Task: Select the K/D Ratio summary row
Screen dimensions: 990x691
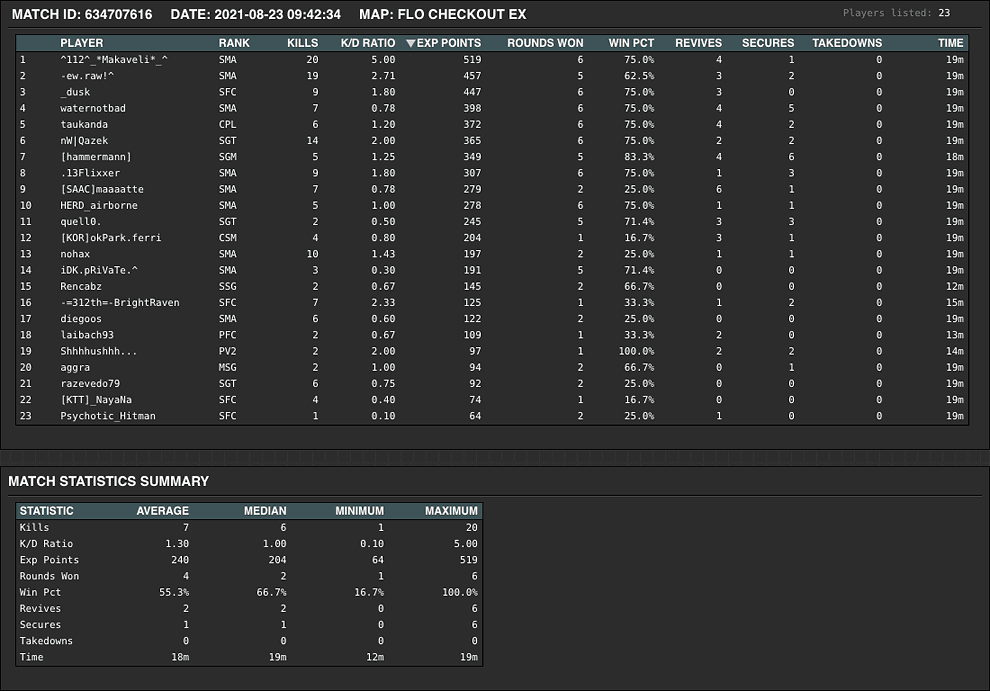Action: [249, 544]
